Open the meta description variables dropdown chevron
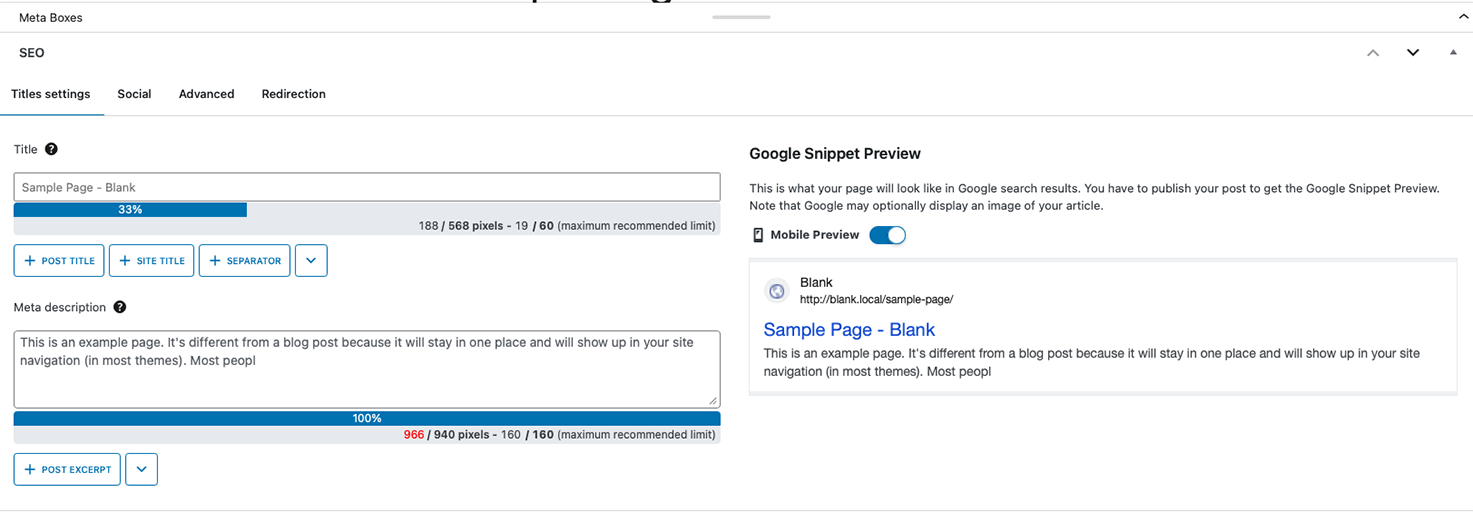 pos(141,469)
